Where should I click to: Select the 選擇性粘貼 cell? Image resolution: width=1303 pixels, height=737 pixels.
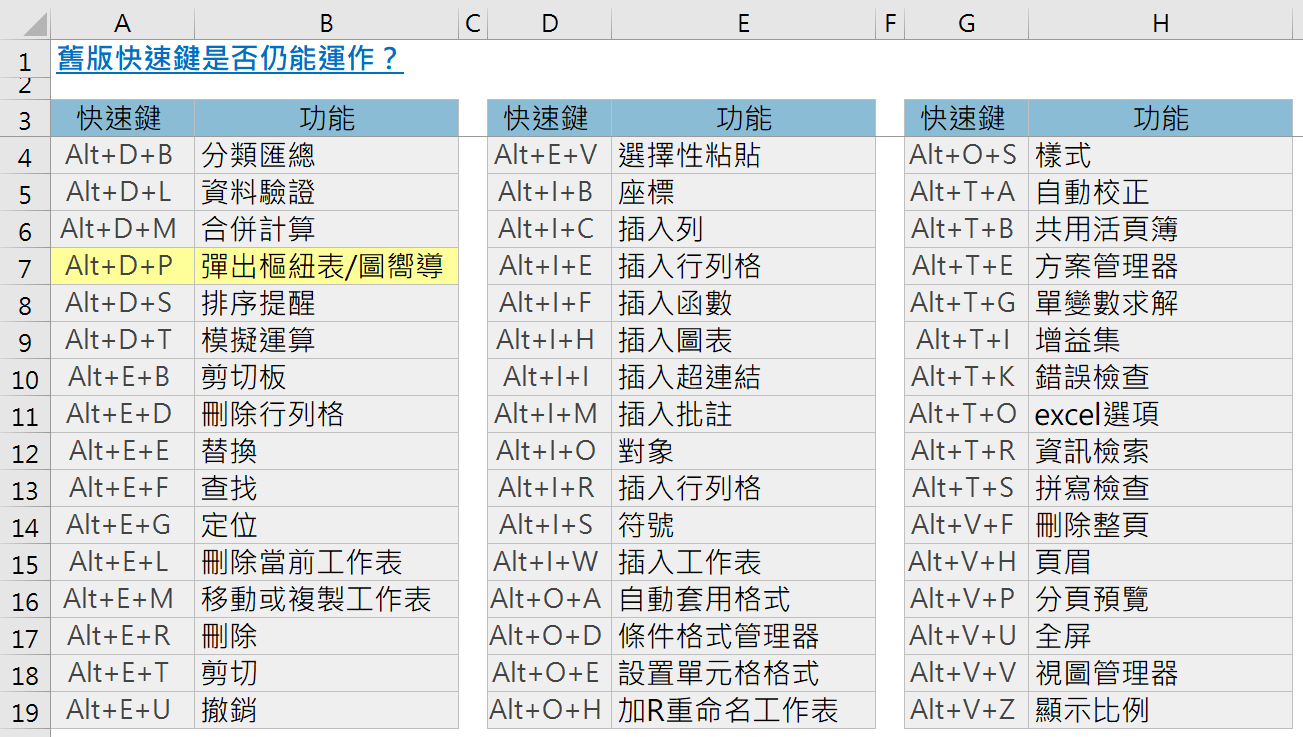[743, 155]
